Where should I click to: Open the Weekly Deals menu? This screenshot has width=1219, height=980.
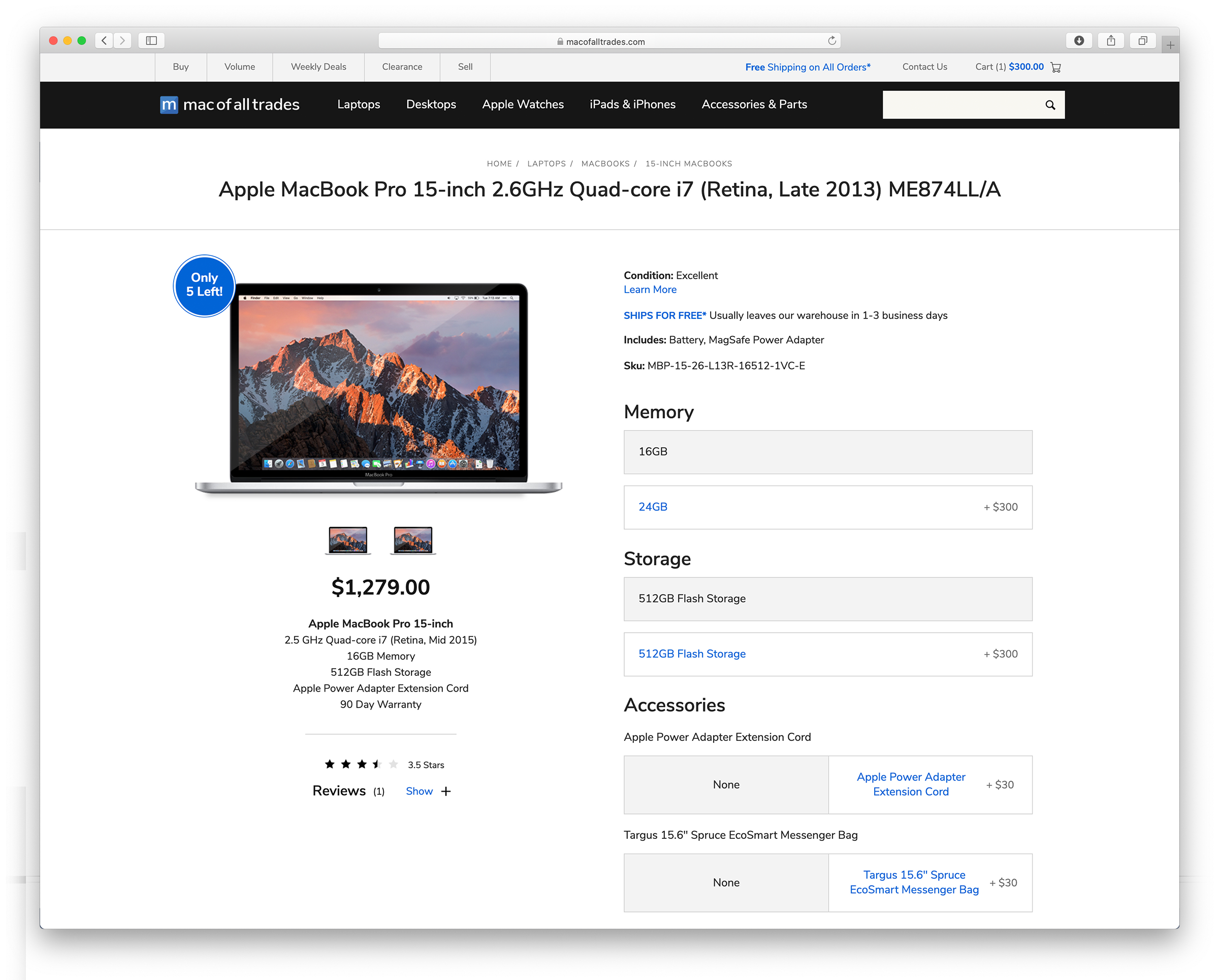[318, 67]
